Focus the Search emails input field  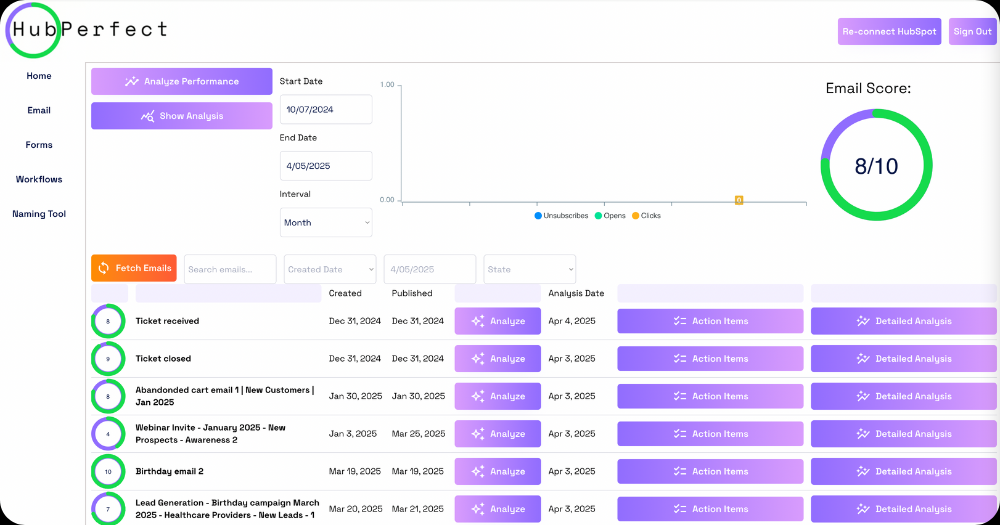(x=231, y=269)
